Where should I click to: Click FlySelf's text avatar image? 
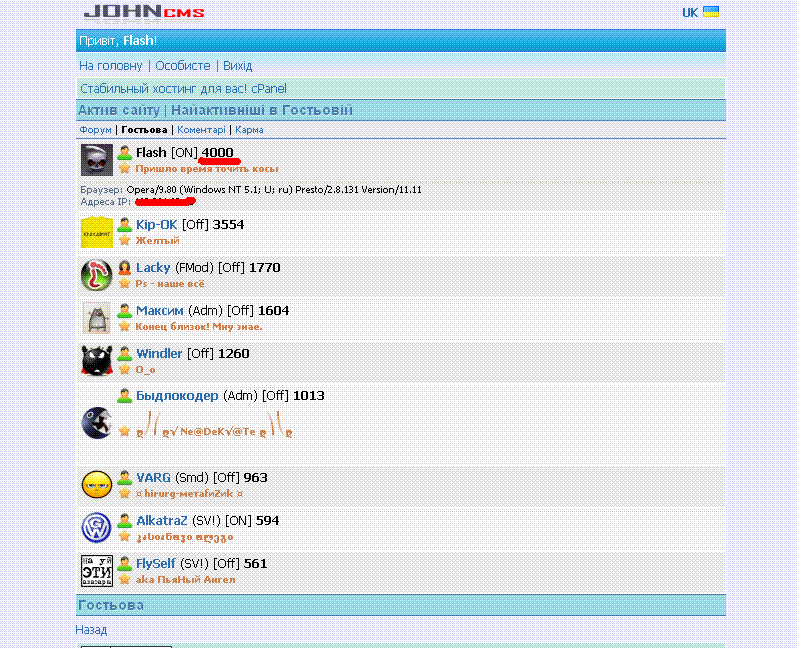click(x=96, y=570)
